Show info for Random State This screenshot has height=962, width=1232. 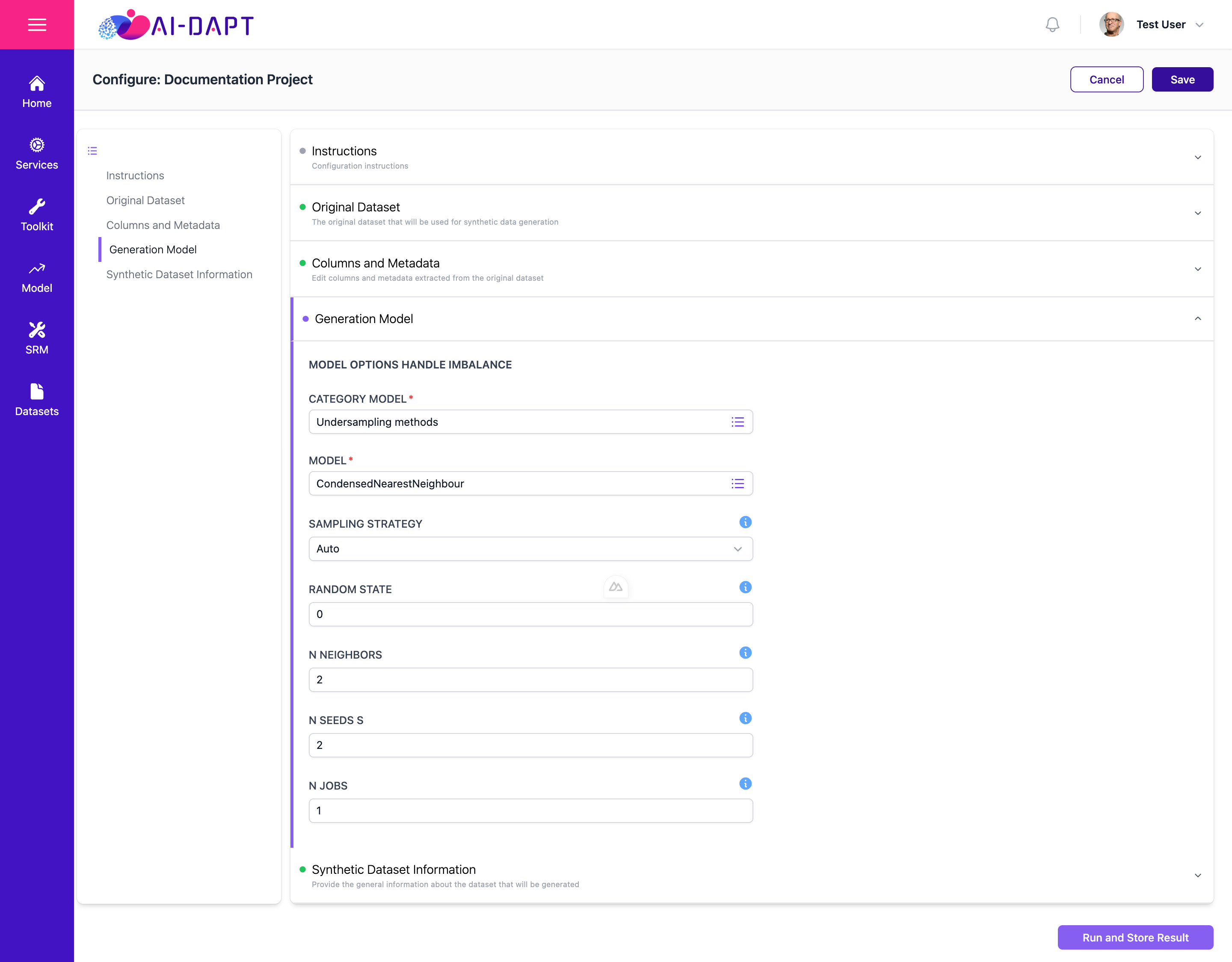pyautogui.click(x=745, y=588)
